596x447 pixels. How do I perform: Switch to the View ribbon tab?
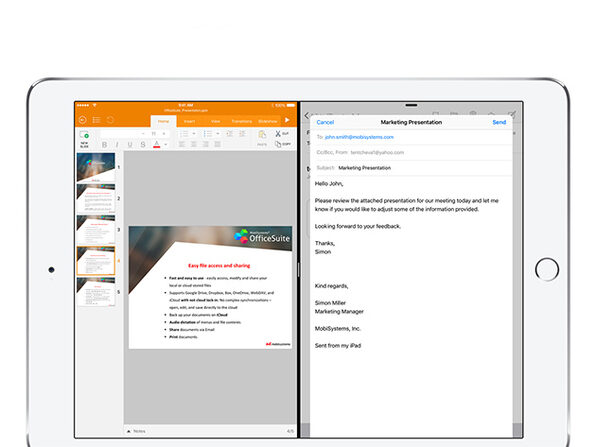point(216,121)
